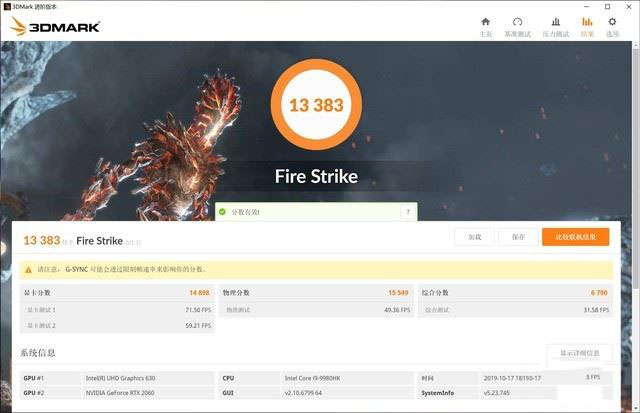This screenshot has height=413, width=640.
Task: Click the question mark help button
Action: (408, 212)
